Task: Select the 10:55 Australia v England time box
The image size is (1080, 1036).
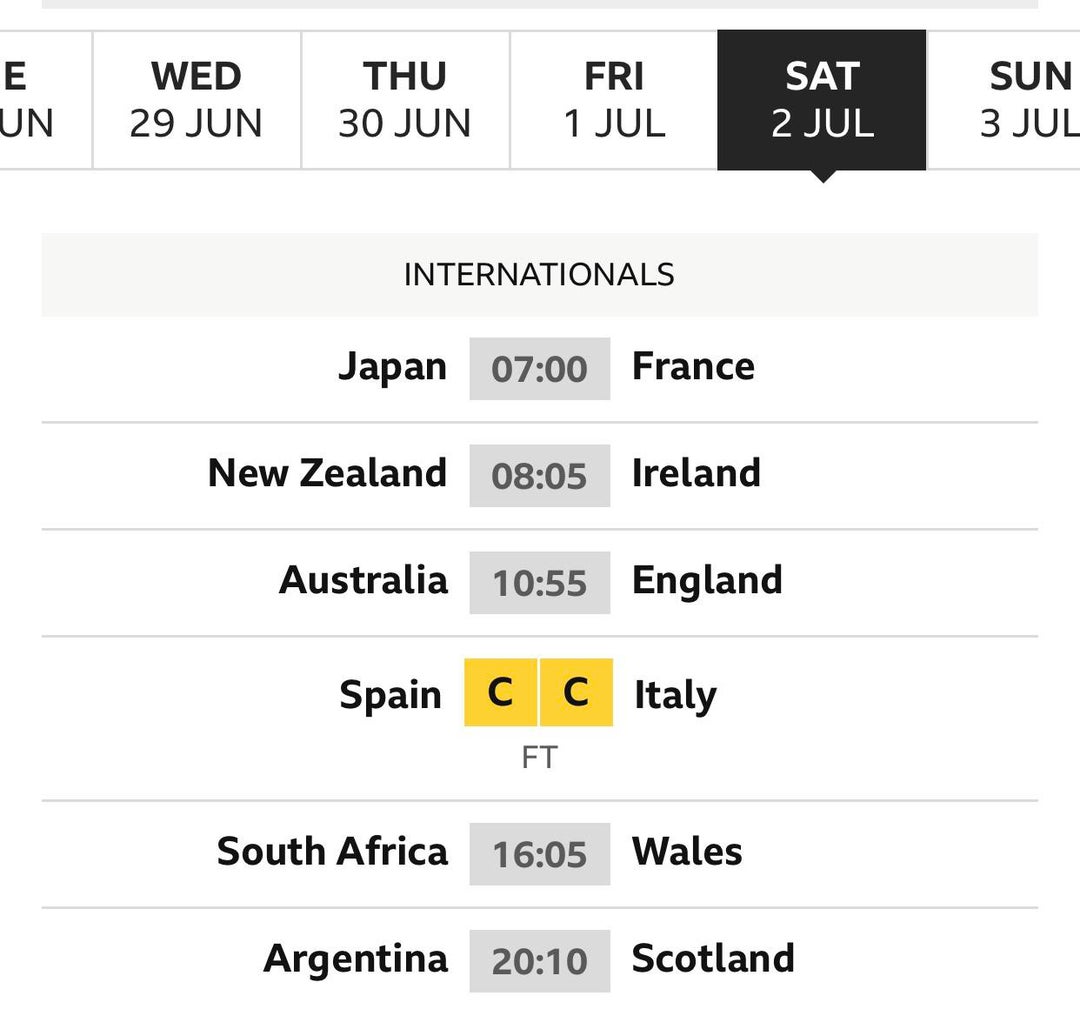Action: pos(540,583)
